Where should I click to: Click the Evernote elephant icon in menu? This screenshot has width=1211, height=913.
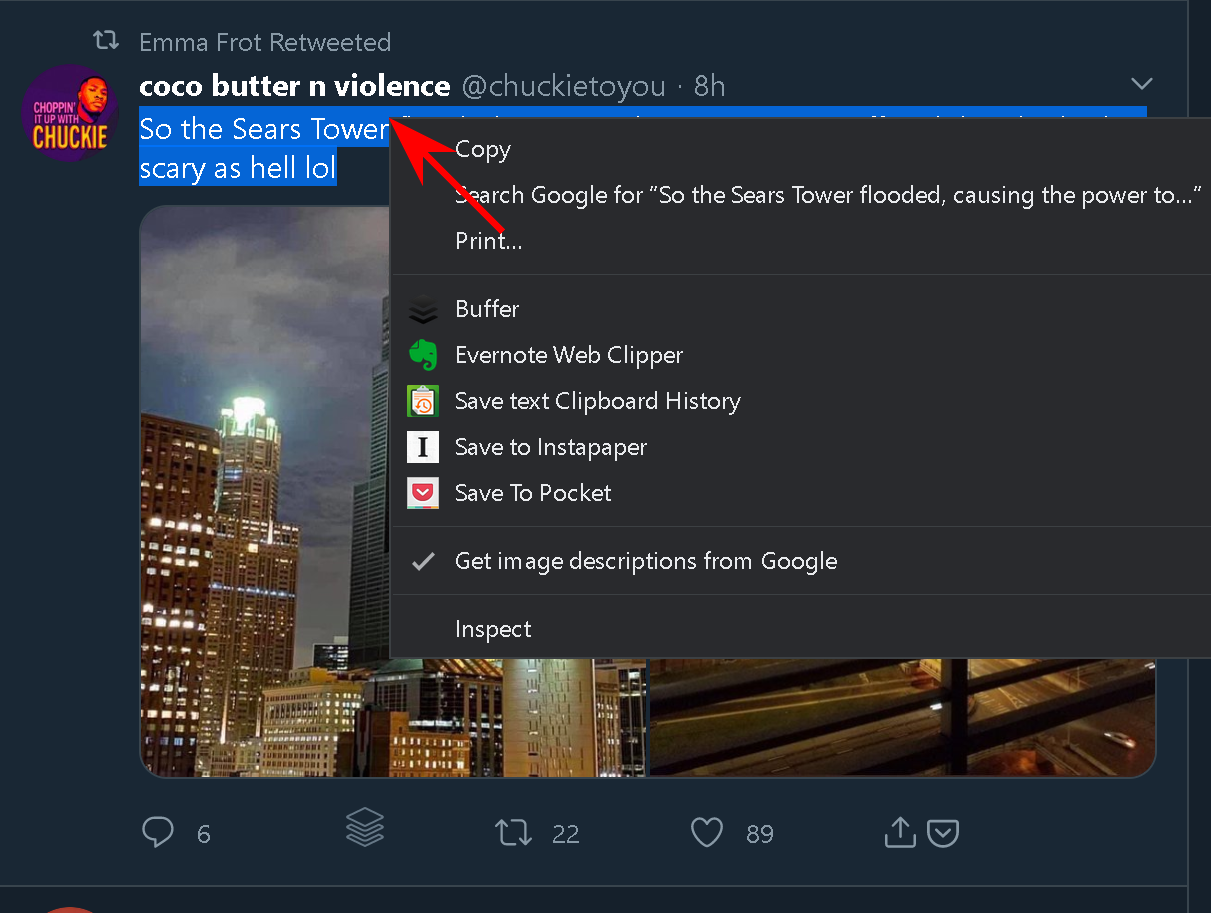tap(424, 355)
